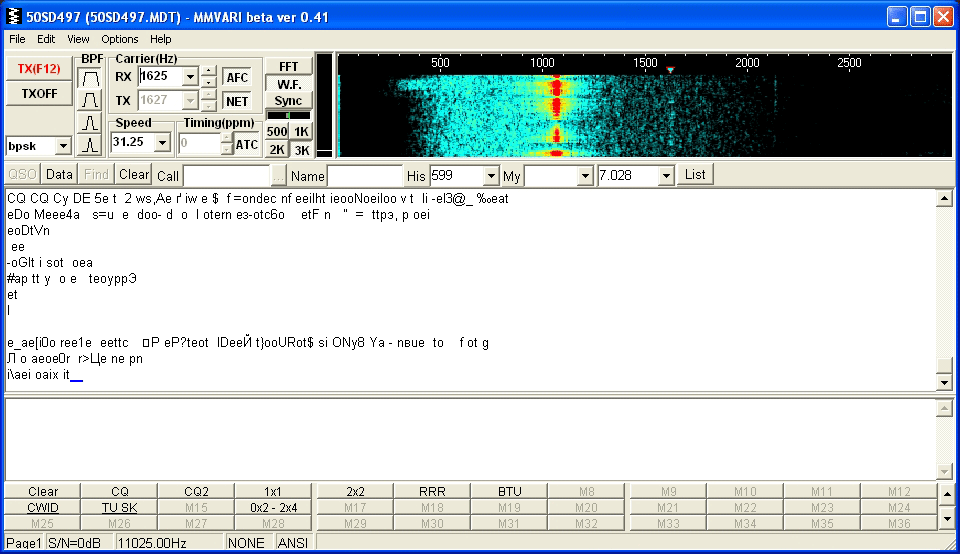Select the second BPF filter shape icon
The image size is (960, 554).
[x=90, y=100]
